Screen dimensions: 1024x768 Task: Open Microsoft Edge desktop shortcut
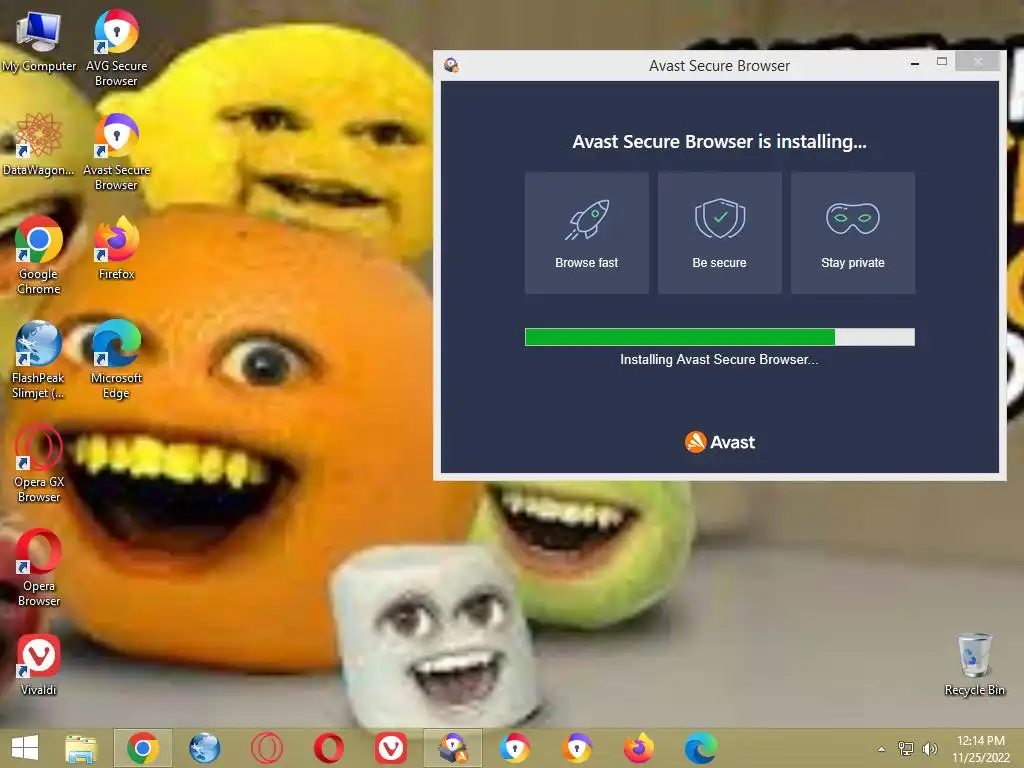coord(116,359)
